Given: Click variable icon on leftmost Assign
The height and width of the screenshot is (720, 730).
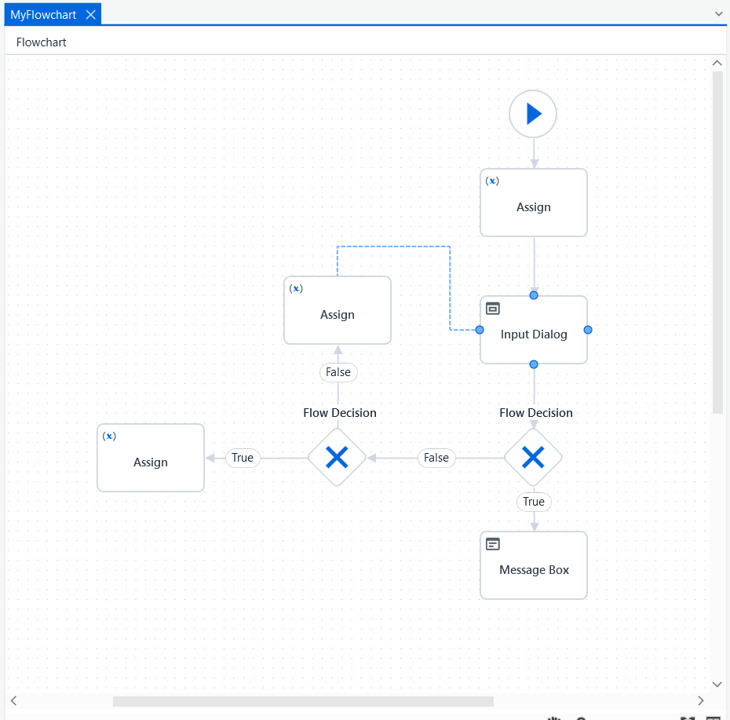Looking at the screenshot, I should pos(109,436).
